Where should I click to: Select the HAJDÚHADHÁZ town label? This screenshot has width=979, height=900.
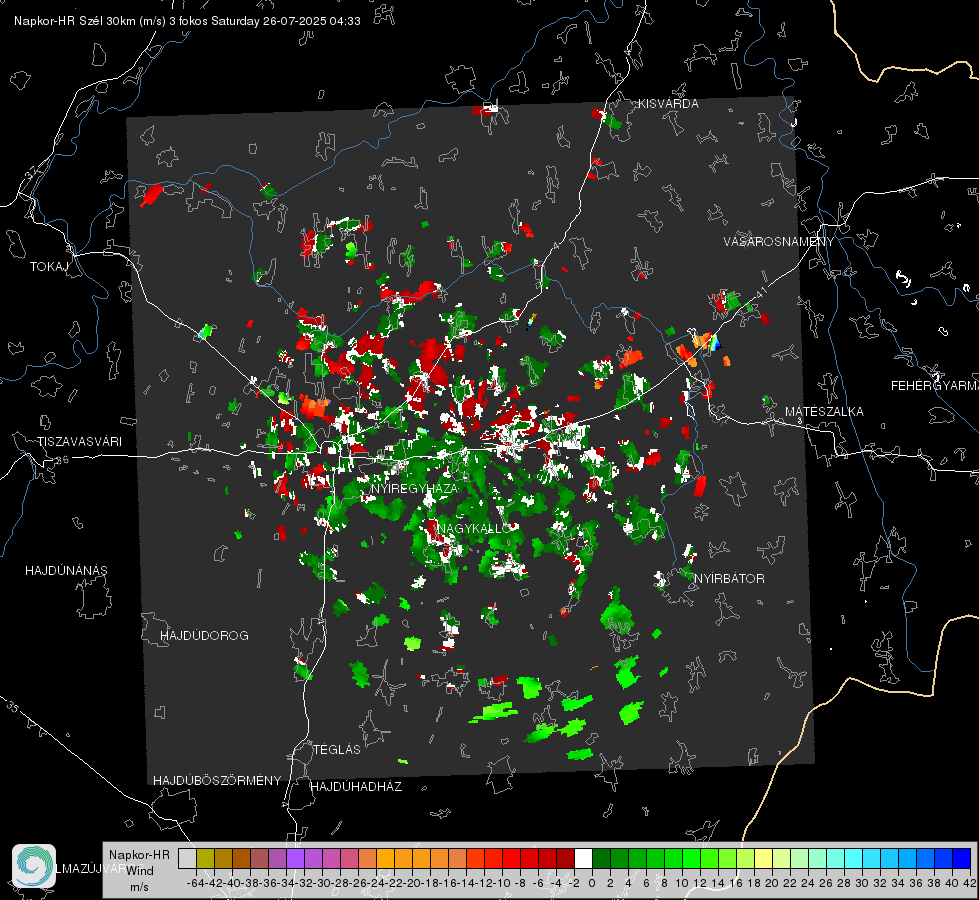(356, 787)
